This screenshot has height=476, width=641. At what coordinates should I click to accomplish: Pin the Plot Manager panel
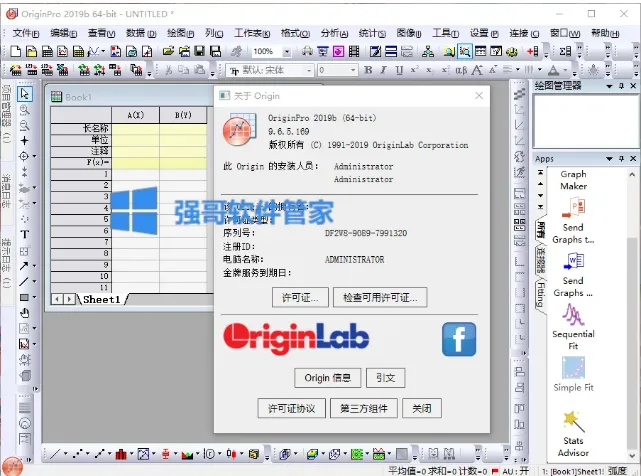click(x=621, y=86)
